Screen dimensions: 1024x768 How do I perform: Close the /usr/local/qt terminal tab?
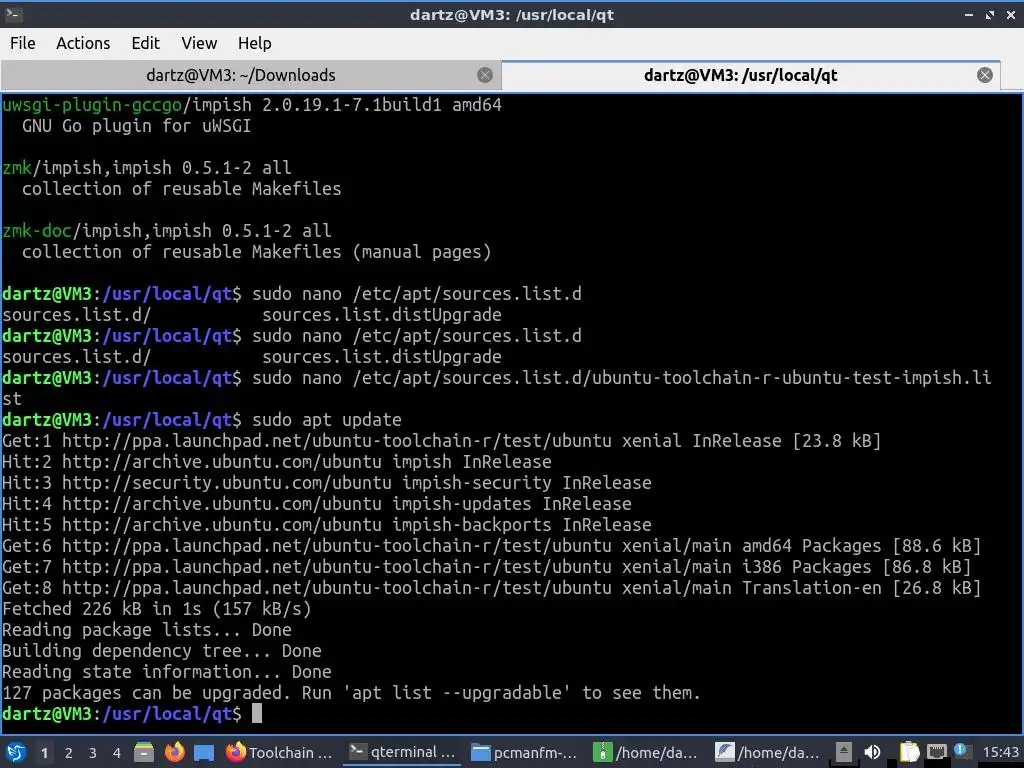pos(985,75)
